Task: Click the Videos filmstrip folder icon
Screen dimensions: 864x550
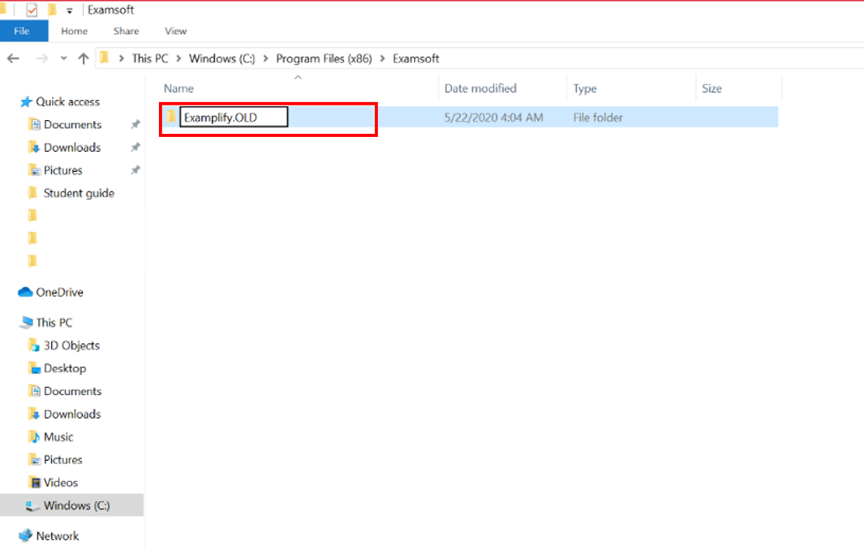Action: (34, 483)
